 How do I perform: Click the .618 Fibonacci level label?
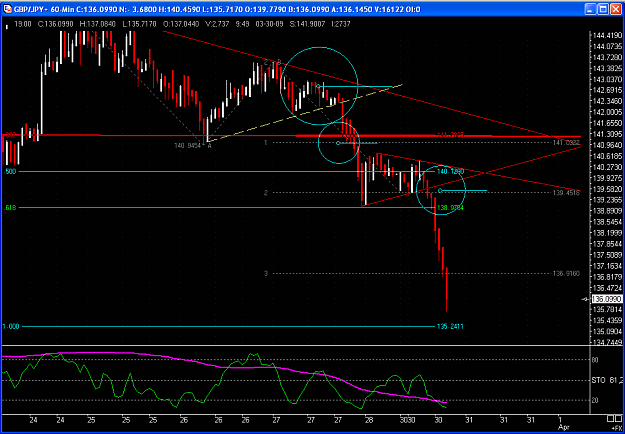point(10,208)
